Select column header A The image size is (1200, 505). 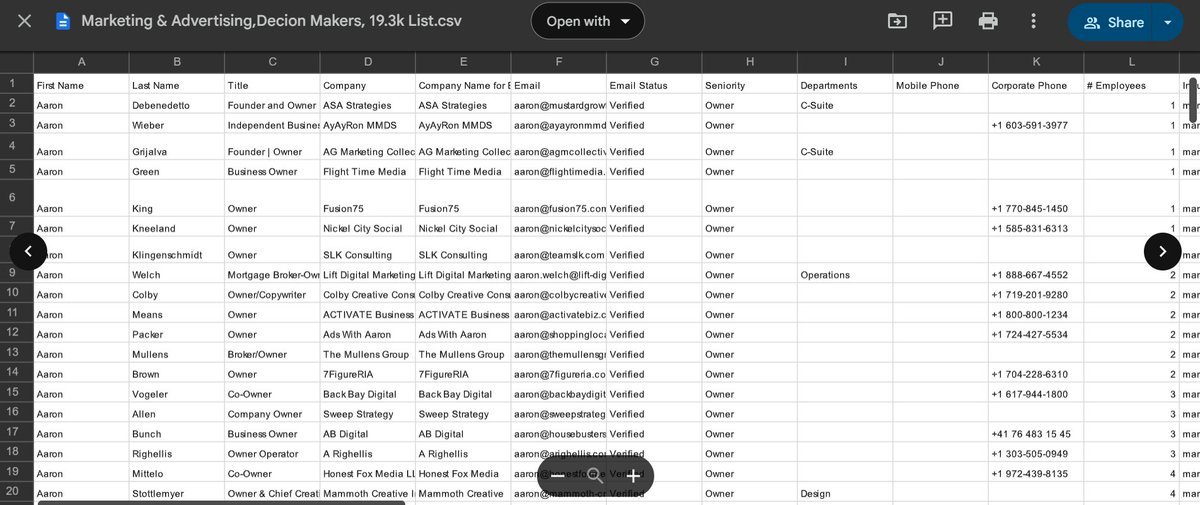click(81, 62)
